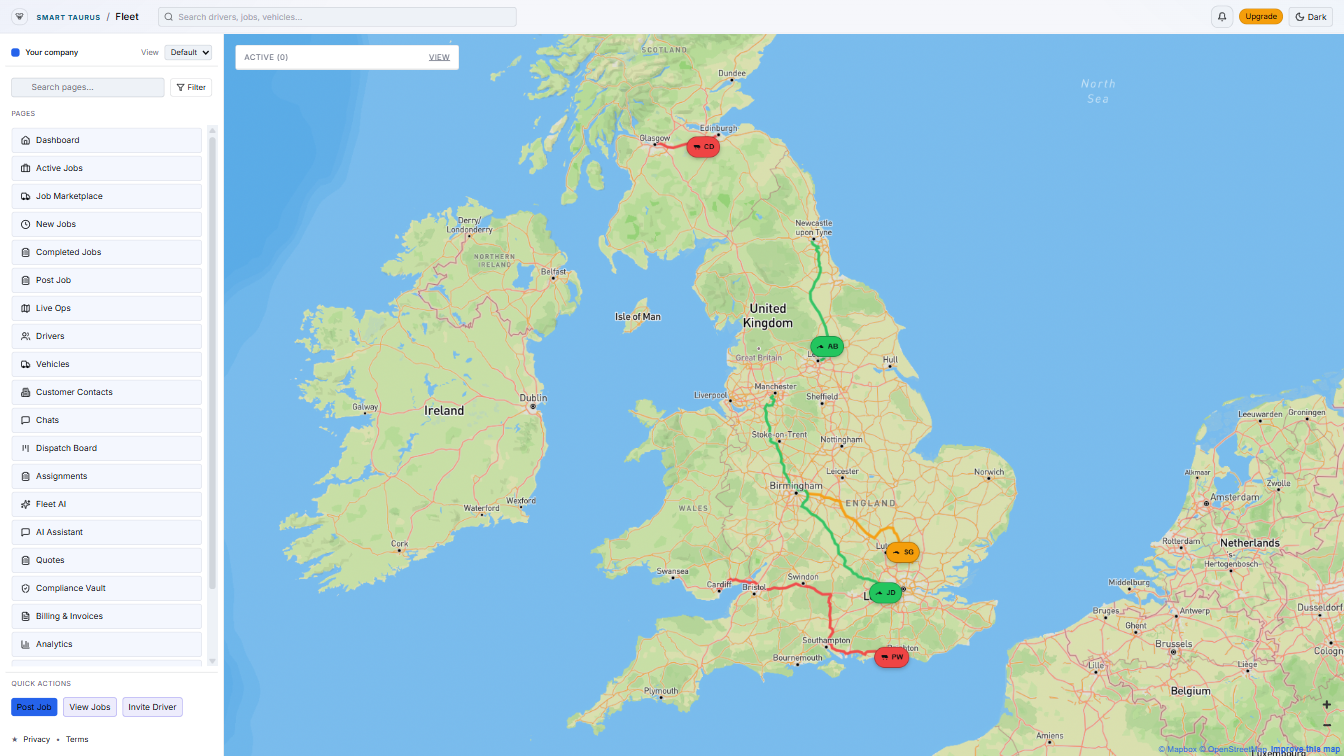Click the Analytics sidebar icon
This screenshot has height=756, width=1344.
(25, 644)
